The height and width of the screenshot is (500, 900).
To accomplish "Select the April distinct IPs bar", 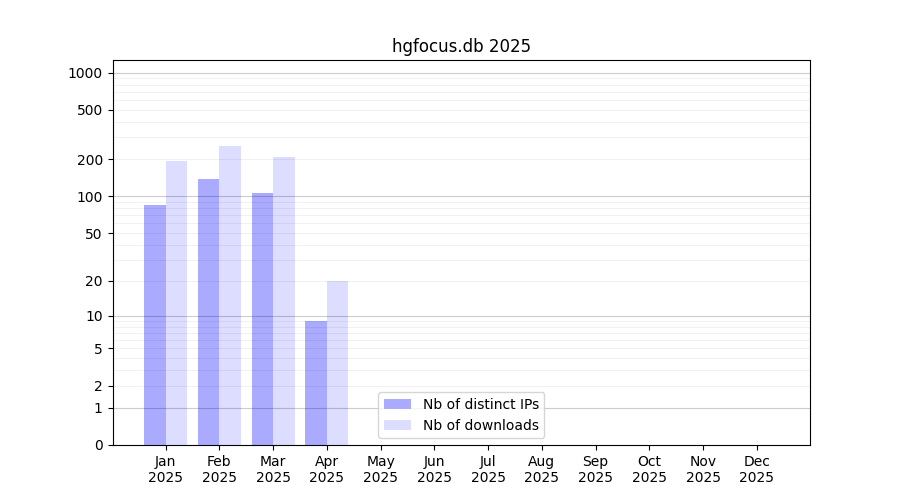I will tap(316, 383).
